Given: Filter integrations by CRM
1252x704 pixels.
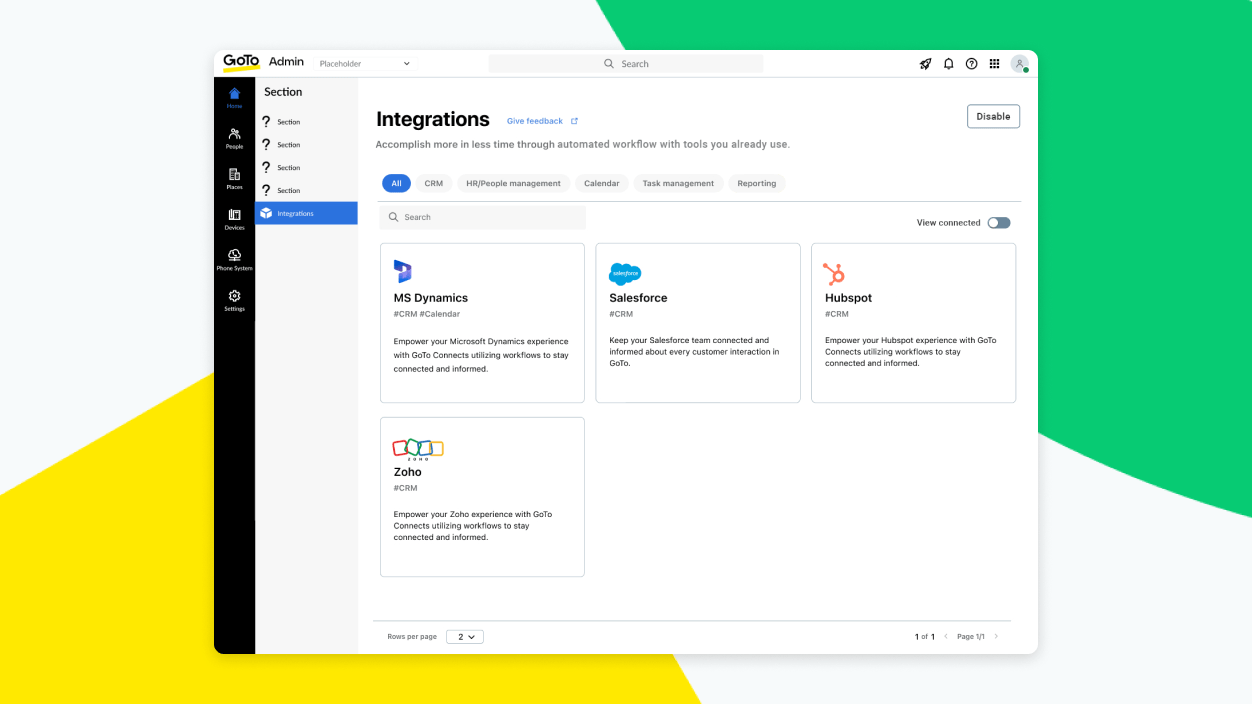Looking at the screenshot, I should pyautogui.click(x=434, y=183).
